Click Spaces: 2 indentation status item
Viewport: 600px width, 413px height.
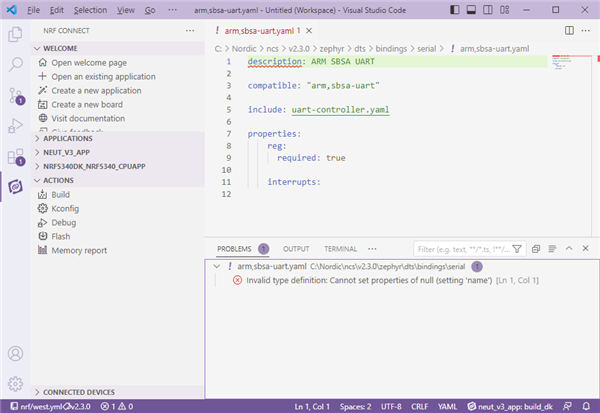(x=355, y=406)
